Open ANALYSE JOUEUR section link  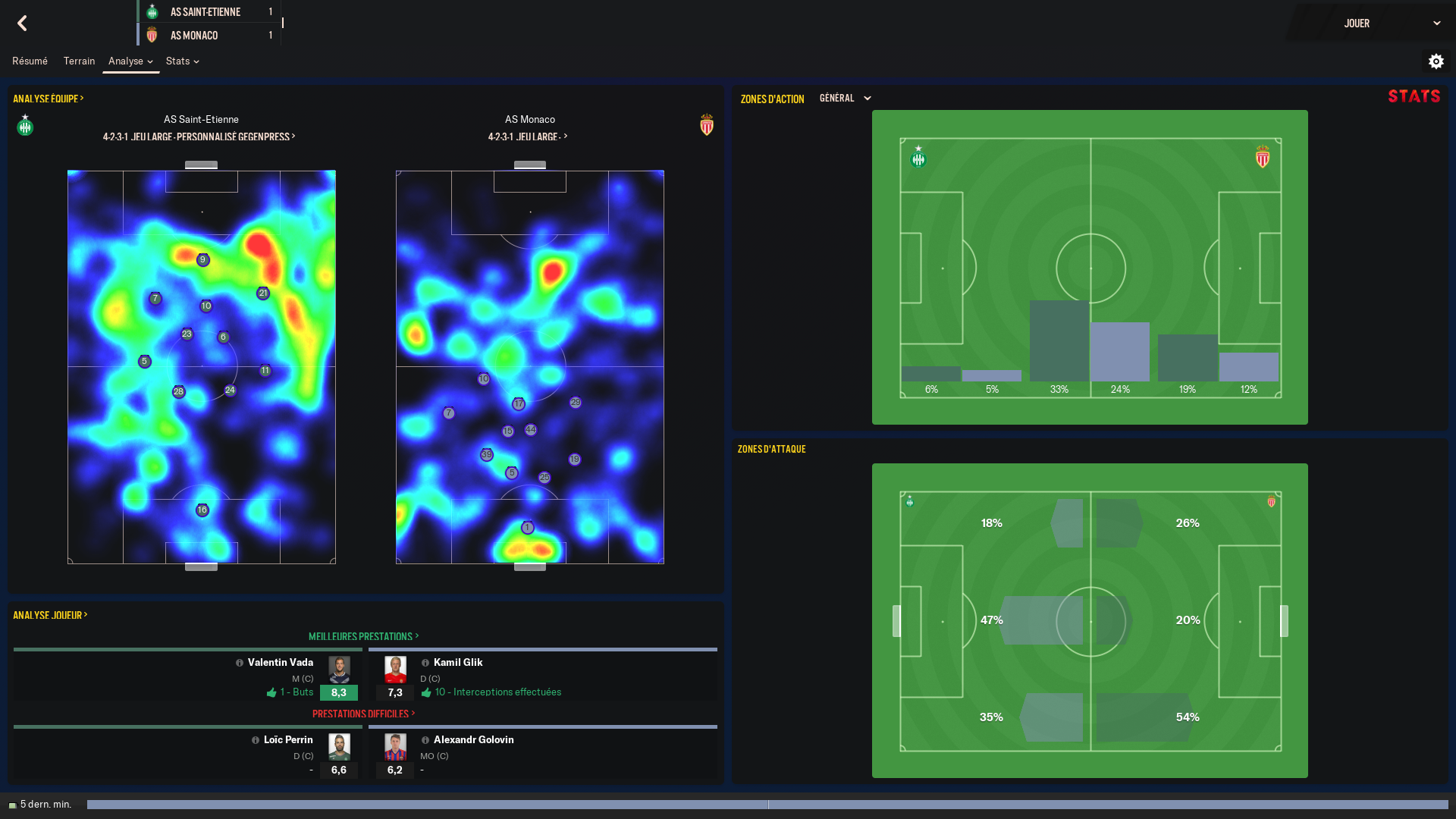(x=50, y=615)
